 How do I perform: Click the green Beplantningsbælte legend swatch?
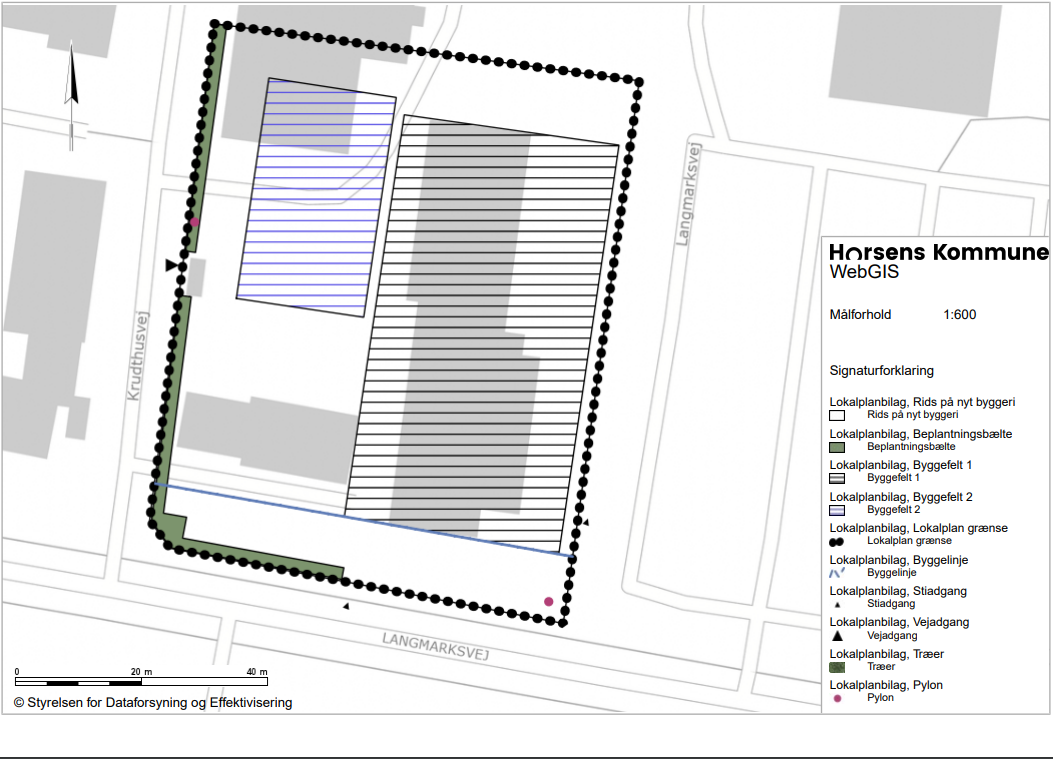click(x=838, y=447)
